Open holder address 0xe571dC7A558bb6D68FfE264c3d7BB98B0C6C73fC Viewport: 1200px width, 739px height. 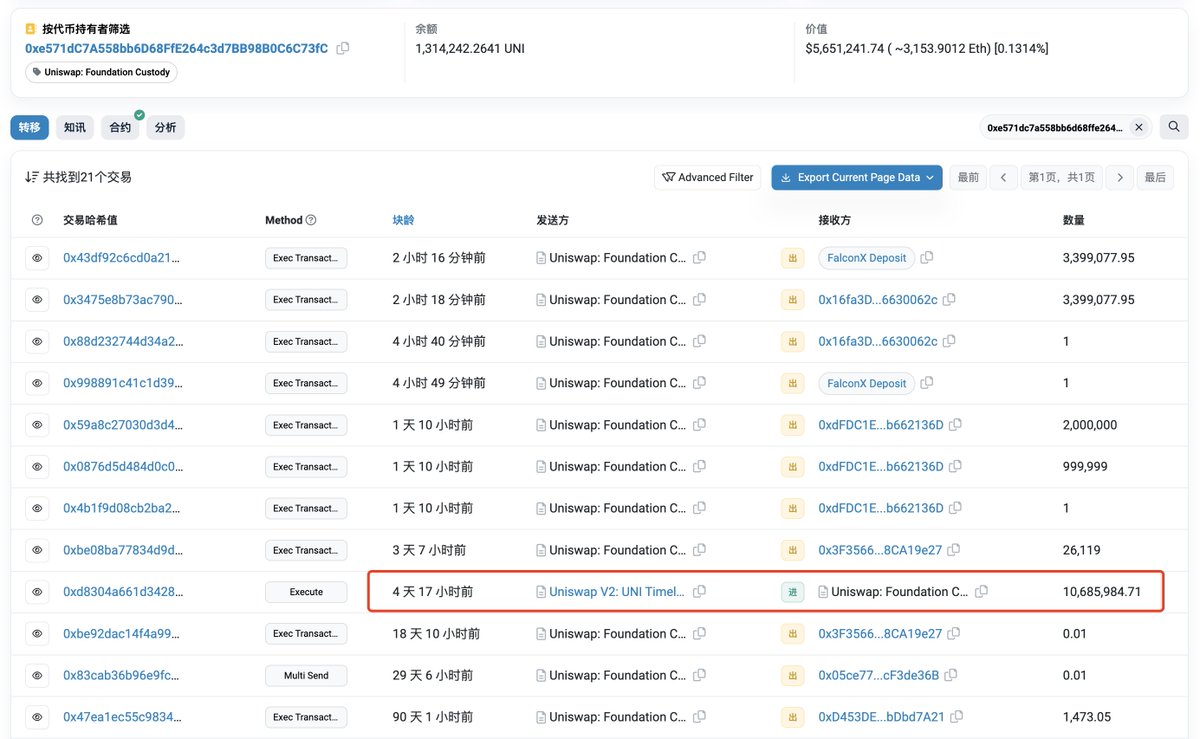[176, 48]
